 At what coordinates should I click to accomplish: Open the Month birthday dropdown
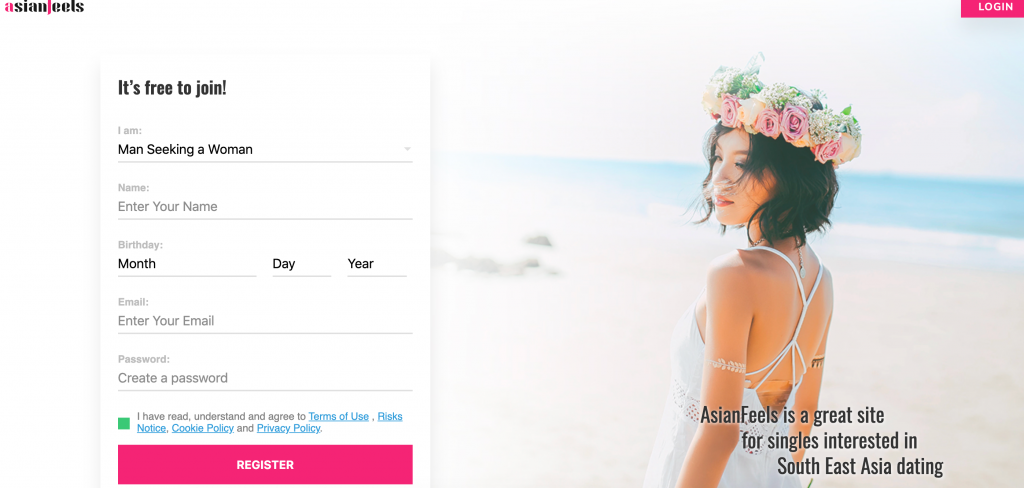tap(187, 264)
